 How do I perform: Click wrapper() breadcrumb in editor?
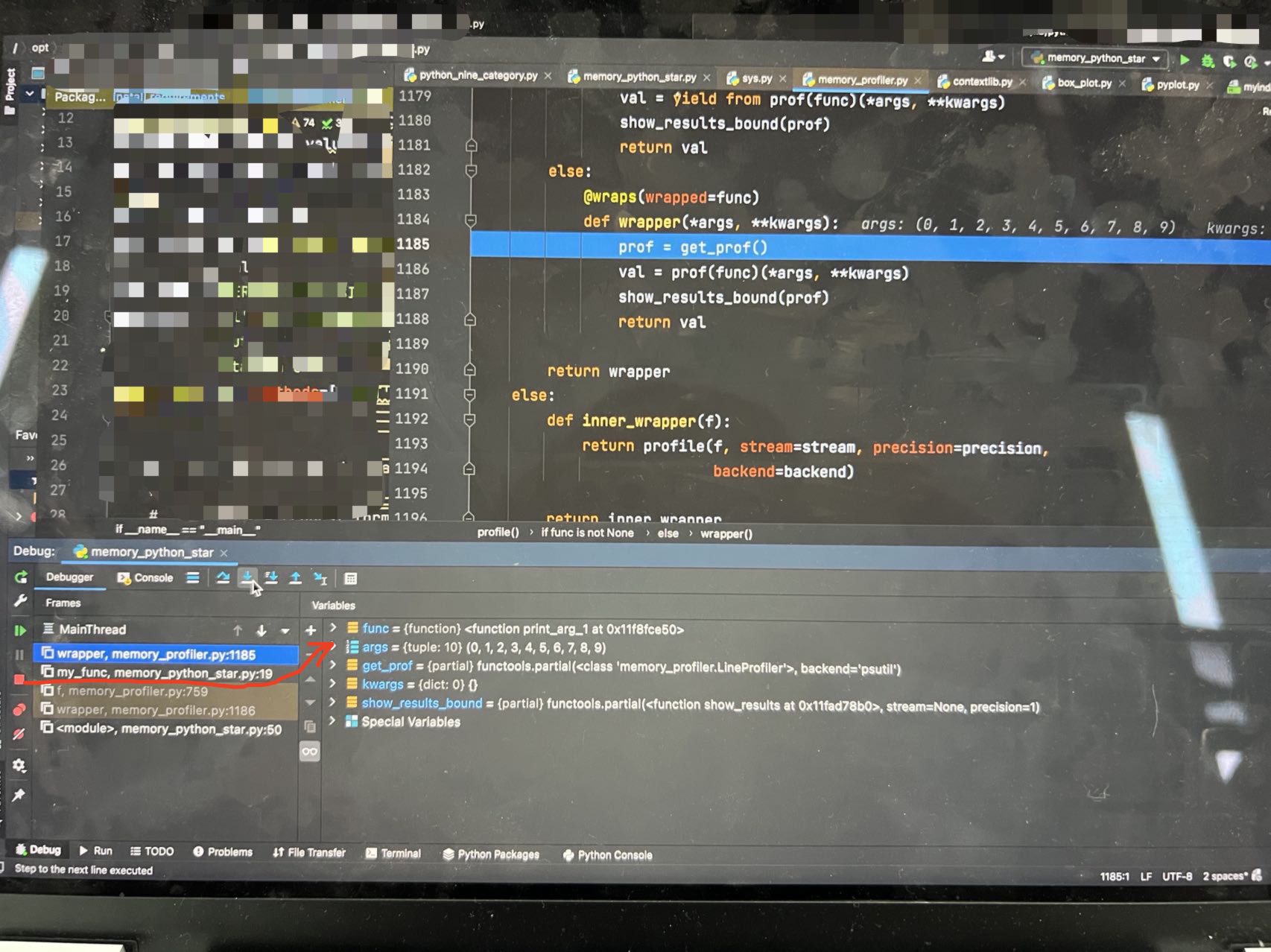pyautogui.click(x=726, y=533)
